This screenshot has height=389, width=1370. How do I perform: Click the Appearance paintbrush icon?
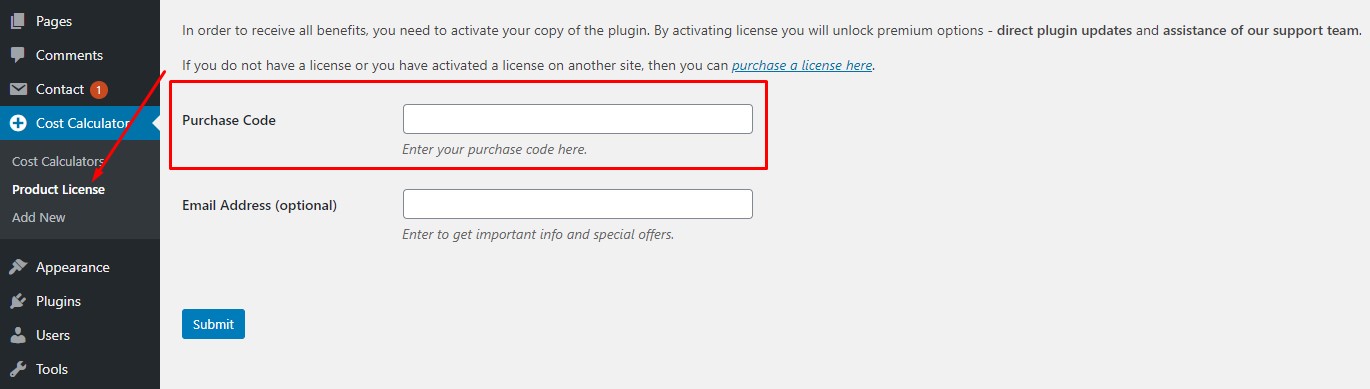point(18,267)
